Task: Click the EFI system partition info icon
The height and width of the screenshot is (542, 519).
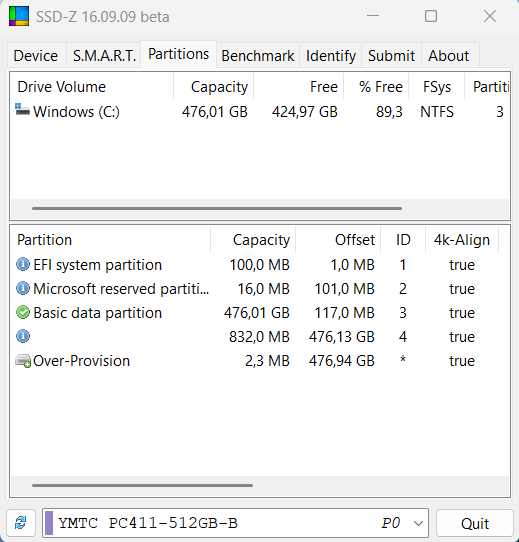Action: [x=23, y=264]
